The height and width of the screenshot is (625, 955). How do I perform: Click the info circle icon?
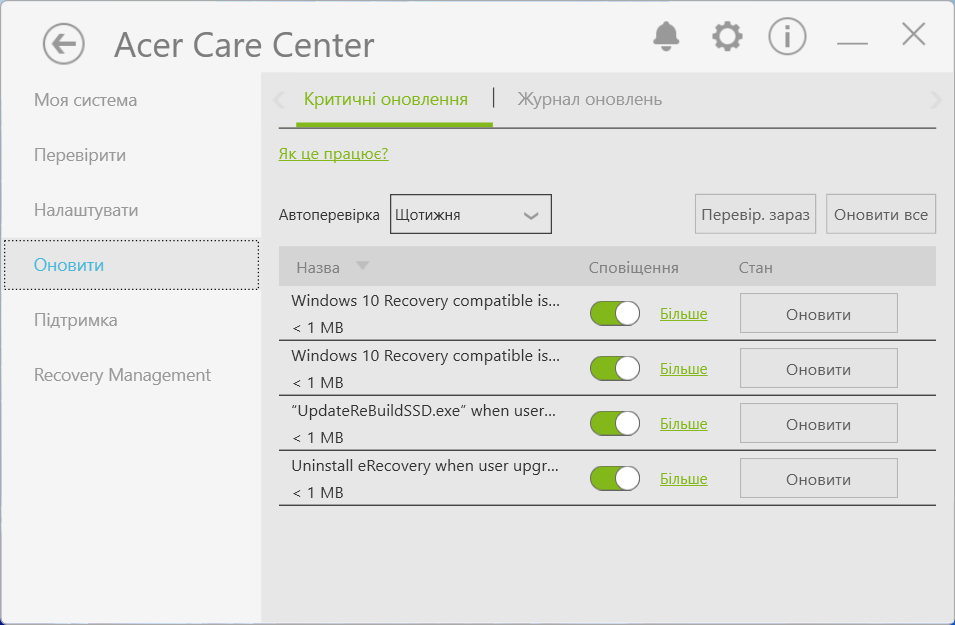pos(787,37)
